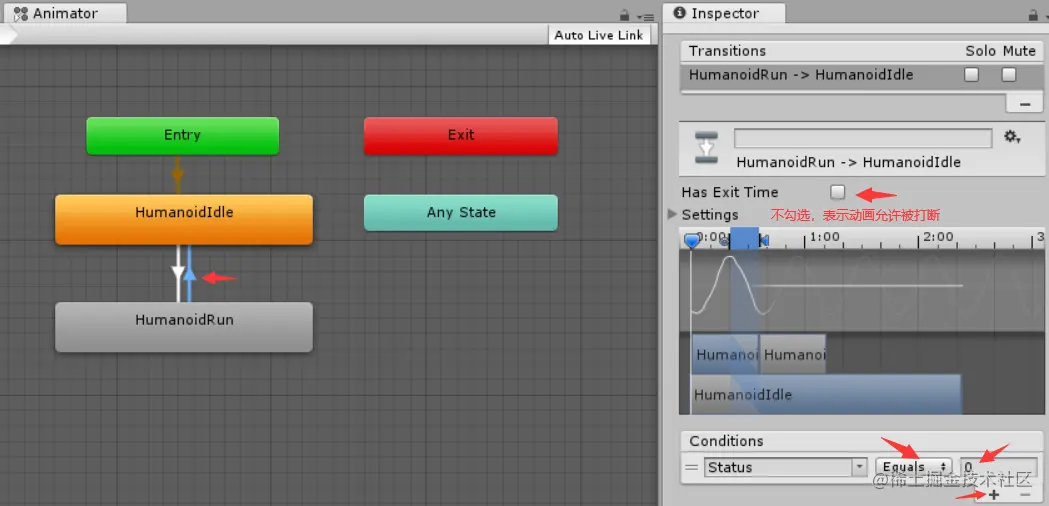The height and width of the screenshot is (506, 1049).
Task: Click the Conditions section header
Action: 861,441
